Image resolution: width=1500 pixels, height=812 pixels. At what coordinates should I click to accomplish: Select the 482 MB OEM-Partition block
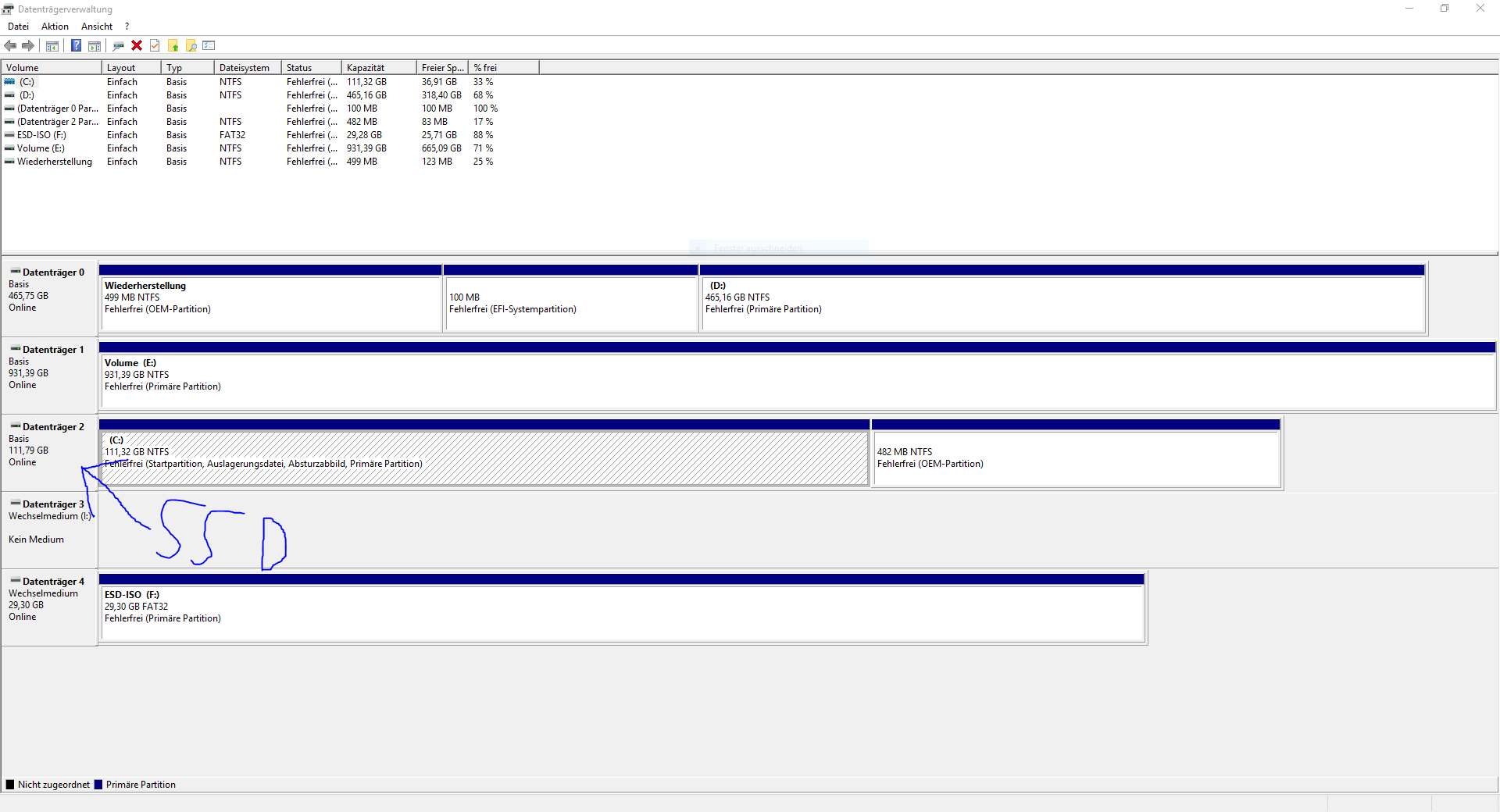[x=1077, y=453]
